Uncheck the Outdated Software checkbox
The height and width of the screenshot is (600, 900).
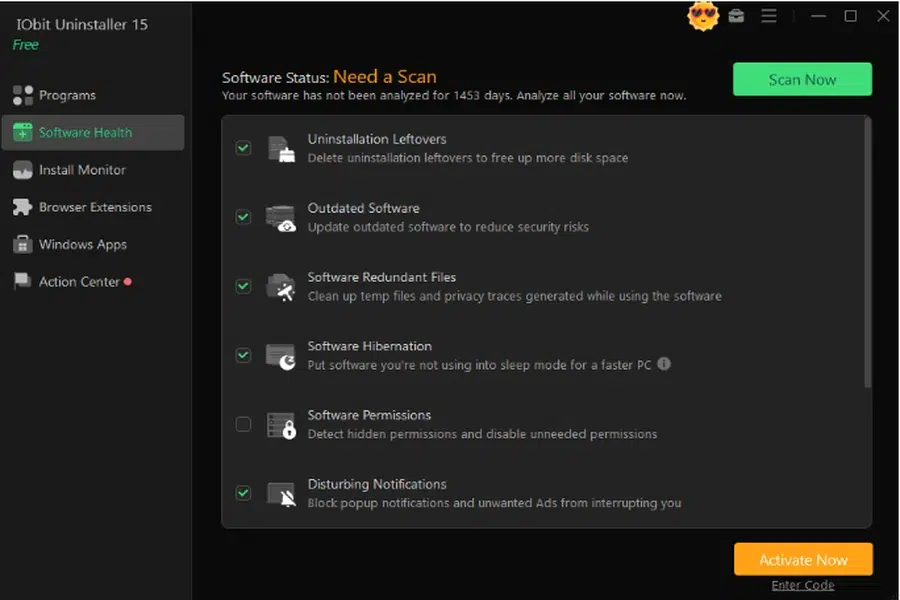point(243,217)
